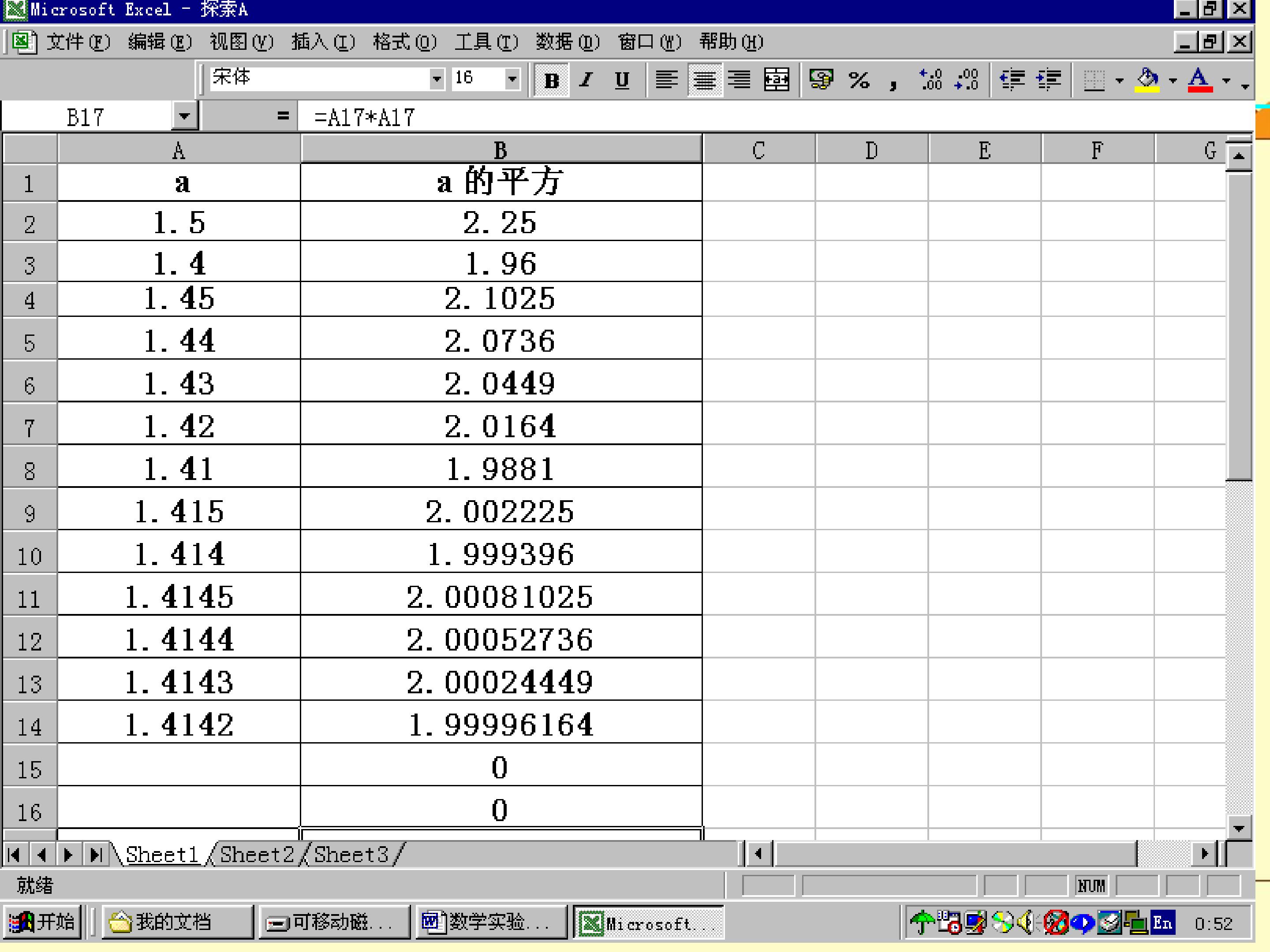The image size is (1270, 952).
Task: Toggle Italic formatting button
Action: pyautogui.click(x=586, y=80)
